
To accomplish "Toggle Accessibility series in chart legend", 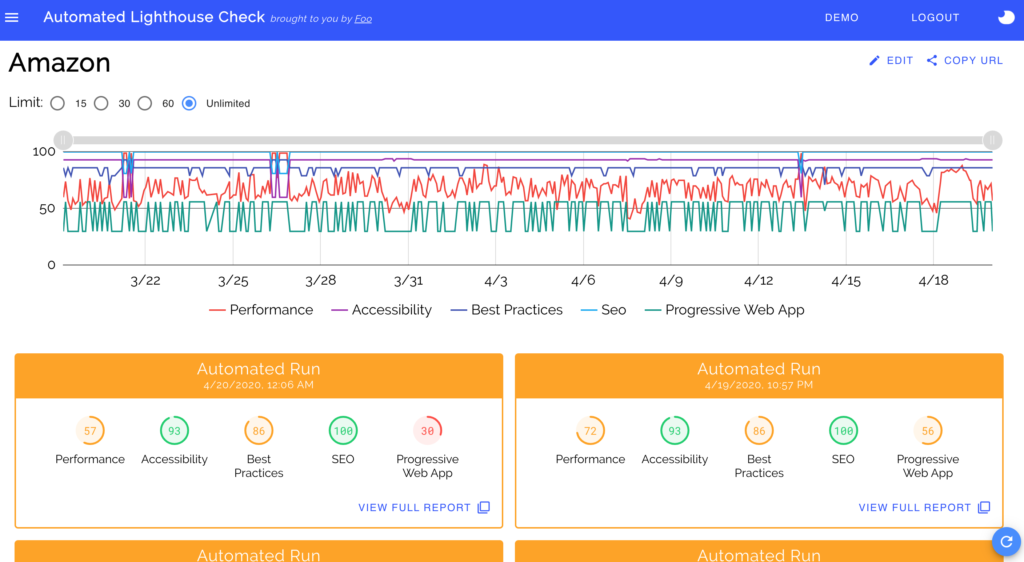I will [381, 310].
